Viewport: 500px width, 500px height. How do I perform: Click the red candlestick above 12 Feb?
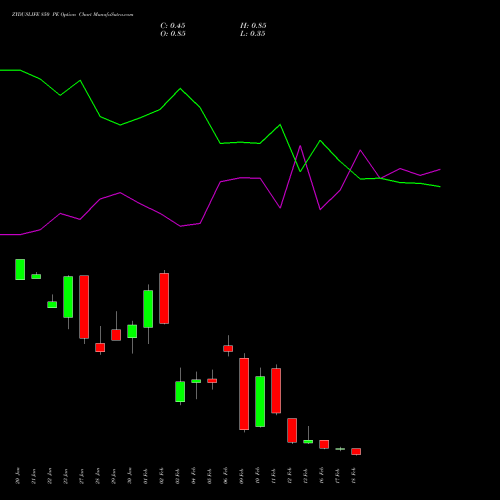click(292, 430)
